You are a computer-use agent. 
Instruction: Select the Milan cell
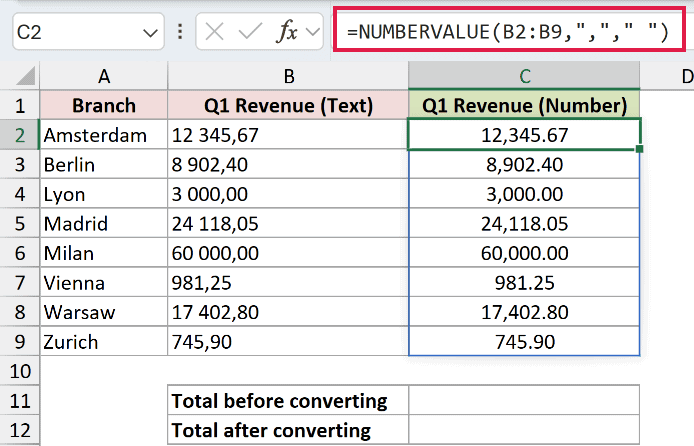click(x=104, y=253)
